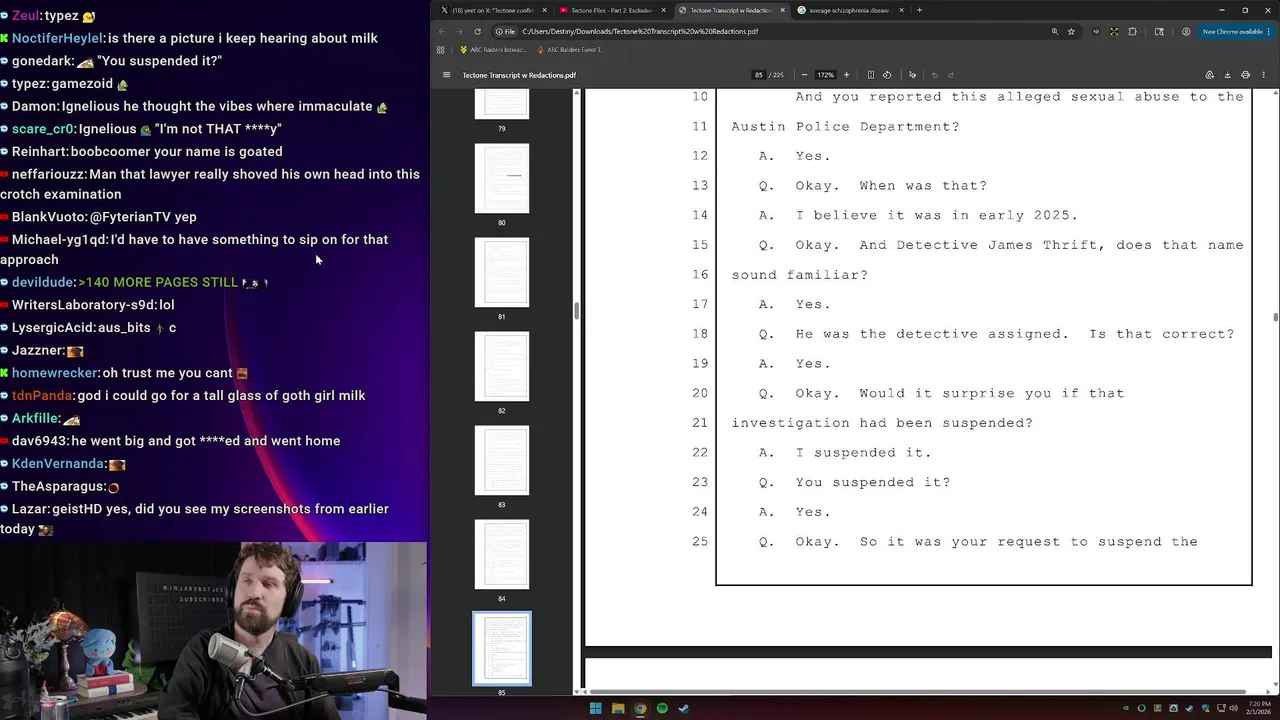Open the zoom magnifier in address bar
Screen dimensions: 1280x720
tap(1054, 32)
